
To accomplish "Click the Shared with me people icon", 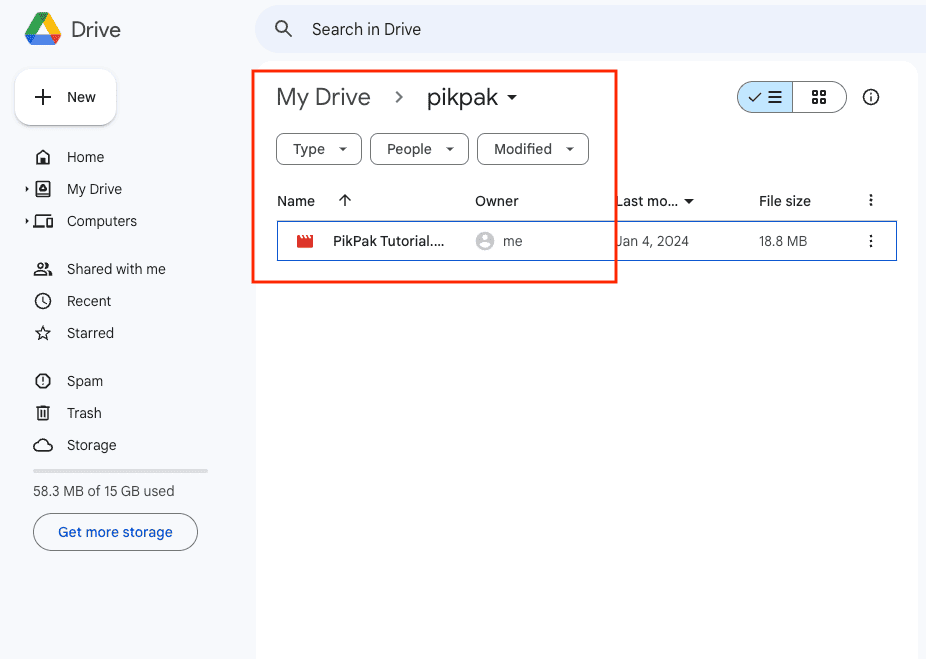I will (43, 269).
